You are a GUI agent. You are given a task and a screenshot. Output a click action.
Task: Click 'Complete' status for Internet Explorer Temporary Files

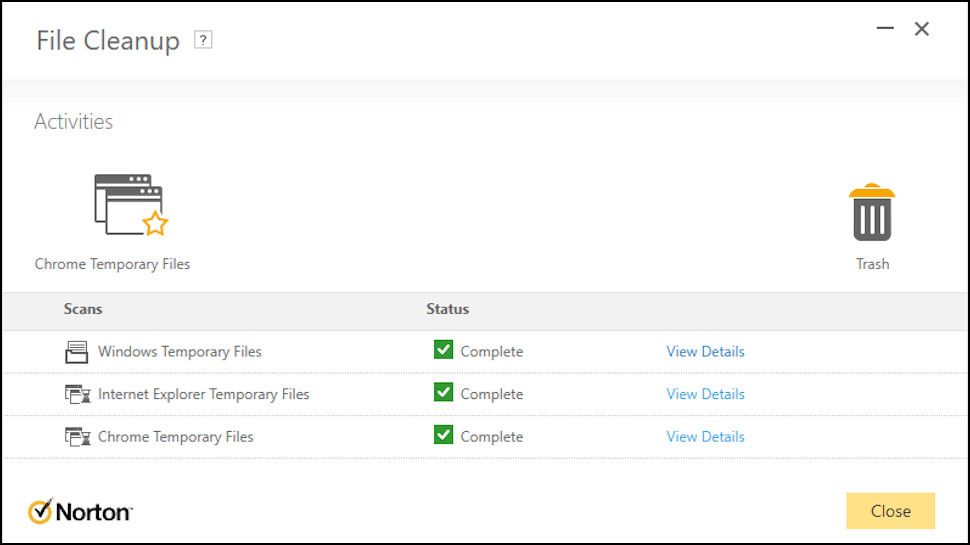tap(492, 394)
